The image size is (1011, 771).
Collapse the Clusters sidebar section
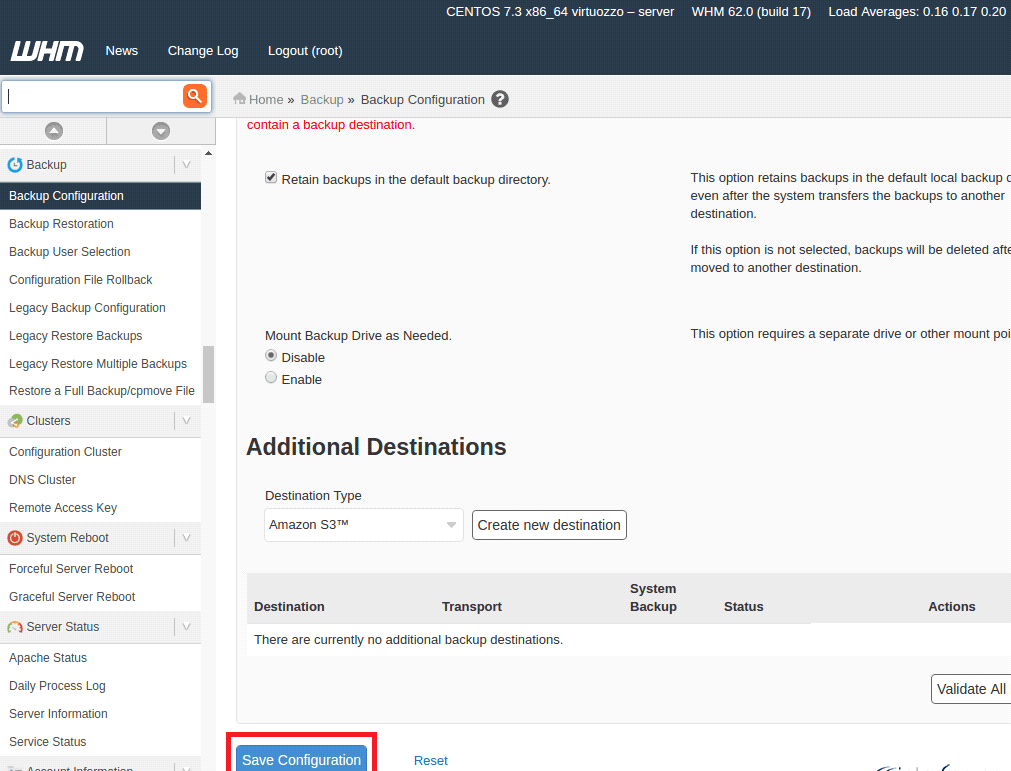(186, 421)
